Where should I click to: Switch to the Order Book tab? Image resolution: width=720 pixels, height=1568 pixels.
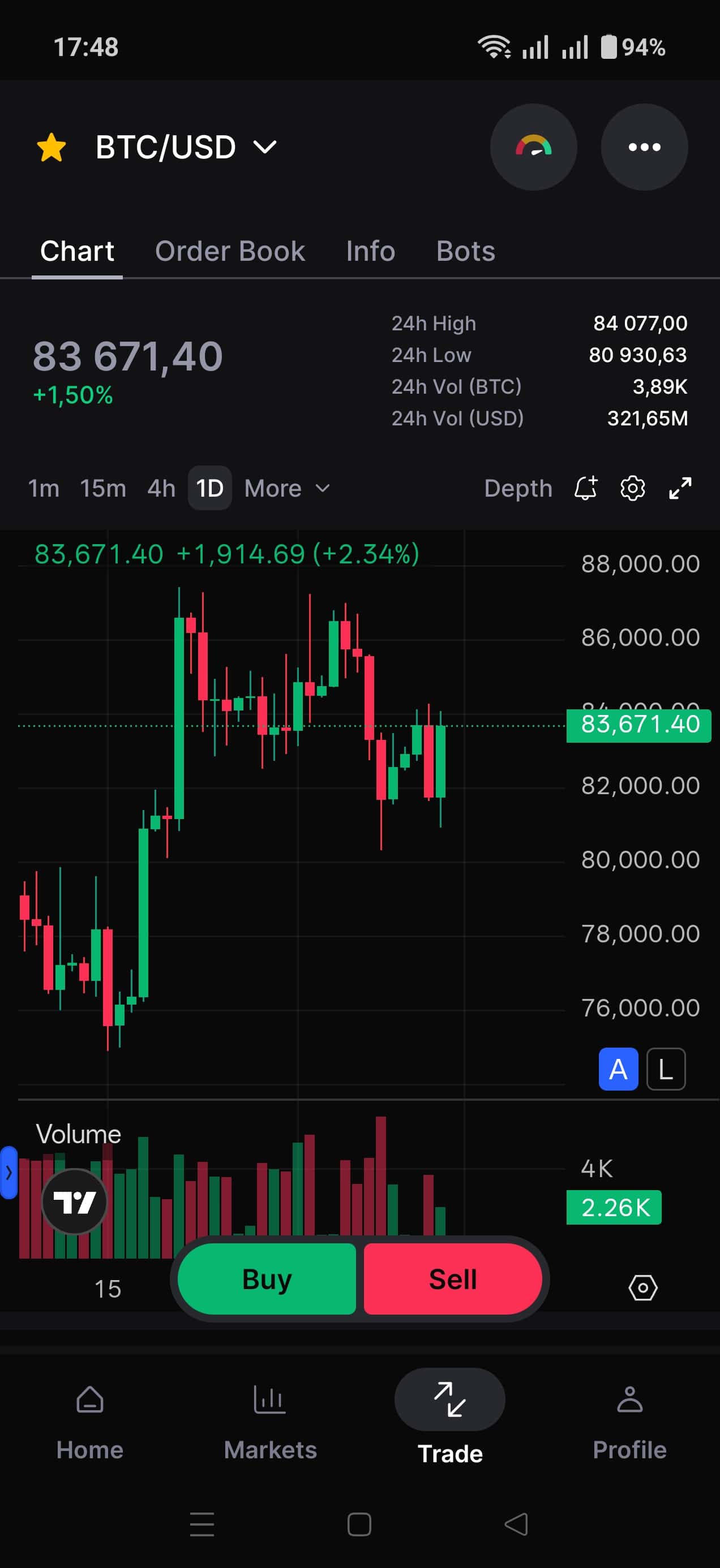click(230, 251)
